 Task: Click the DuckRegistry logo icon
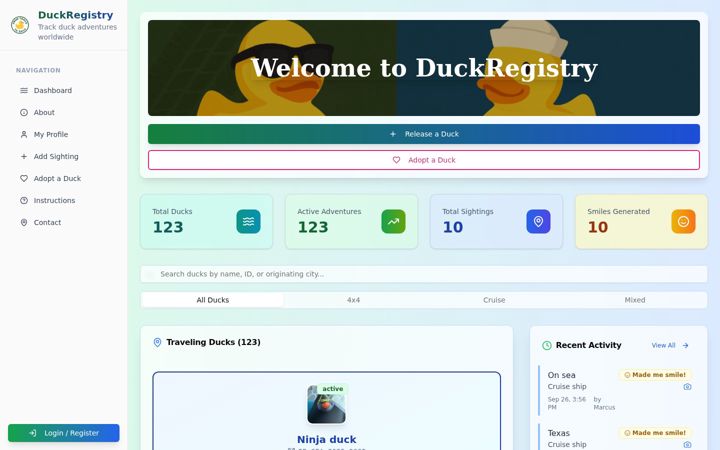coord(20,25)
